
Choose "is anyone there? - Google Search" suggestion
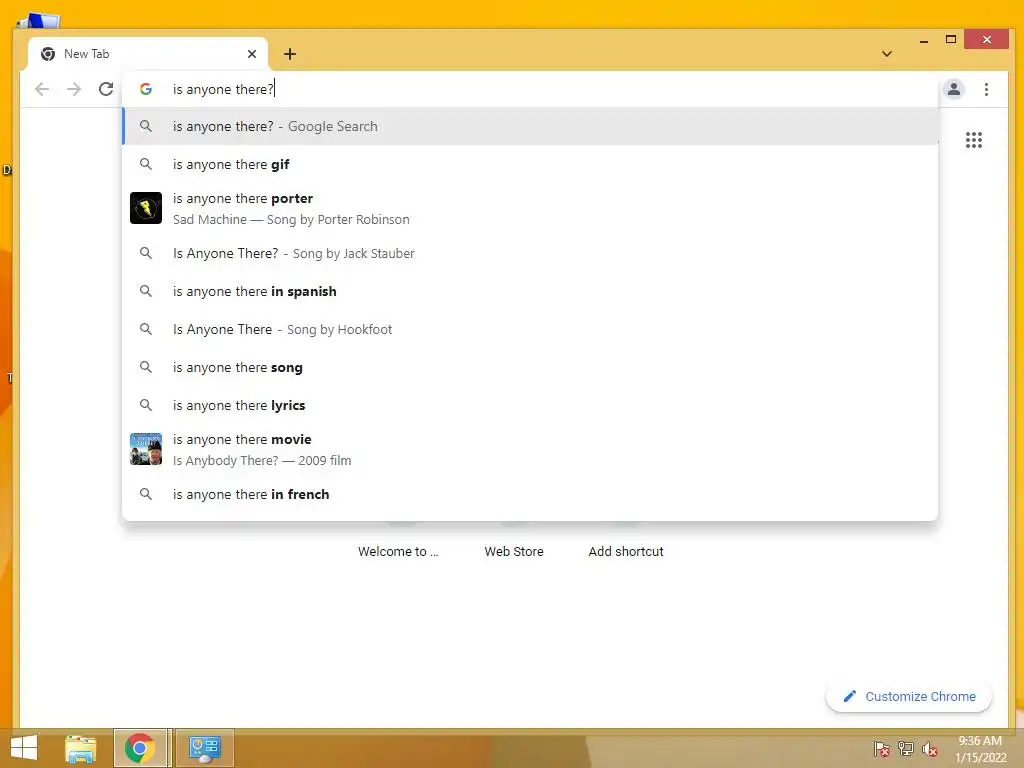(x=530, y=127)
